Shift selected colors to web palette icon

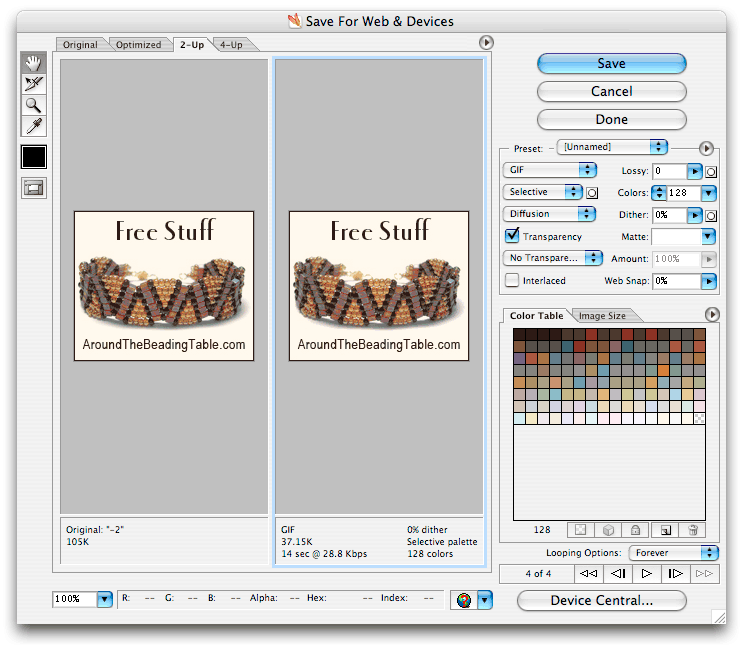(608, 530)
